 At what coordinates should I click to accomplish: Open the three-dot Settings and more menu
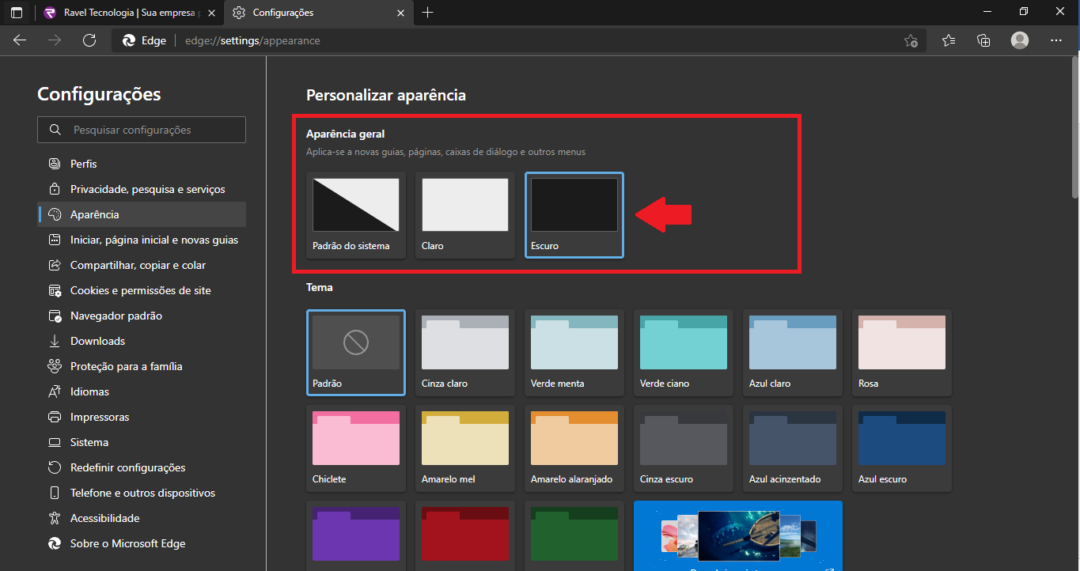point(1056,41)
